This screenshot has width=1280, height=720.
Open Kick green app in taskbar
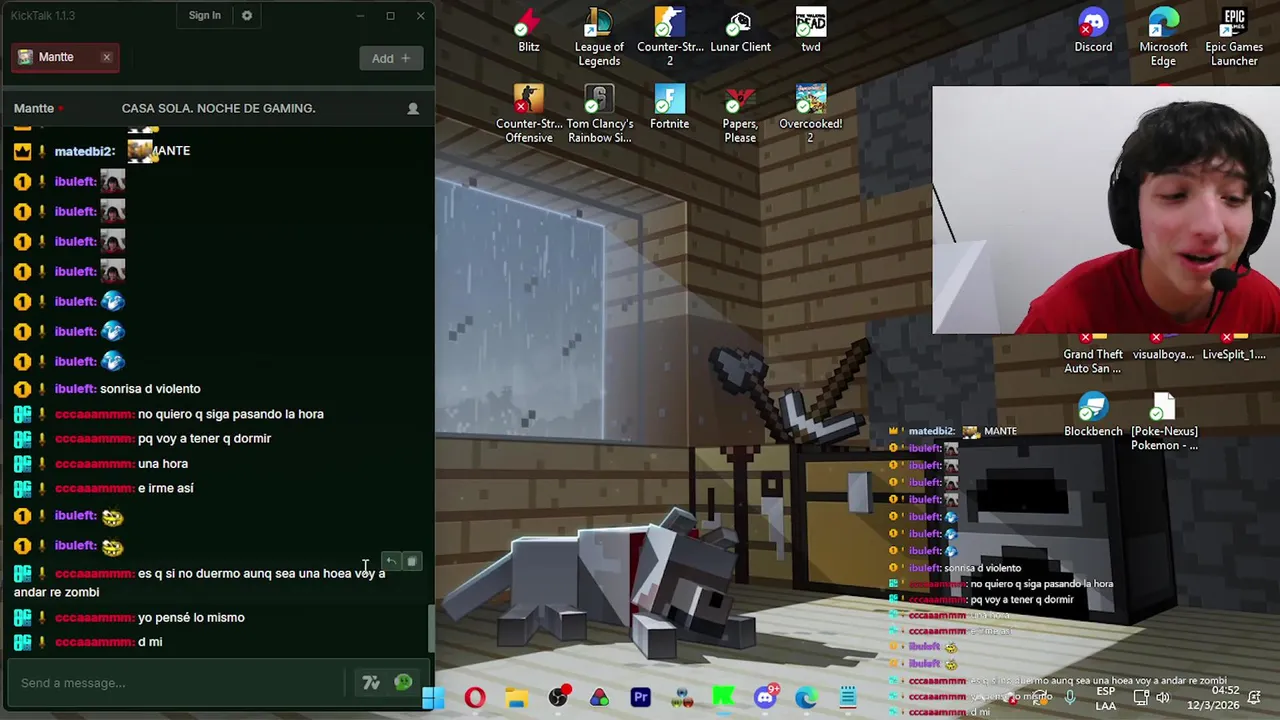723,698
